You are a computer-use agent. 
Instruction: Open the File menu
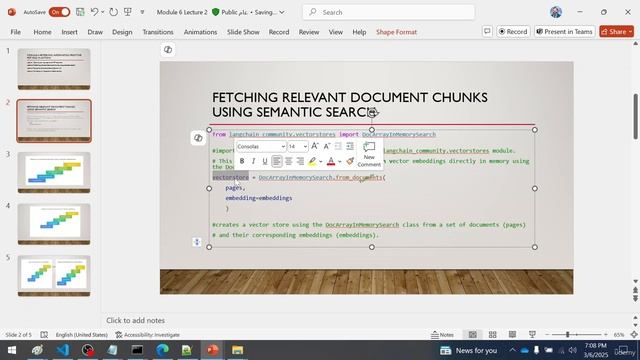point(16,32)
